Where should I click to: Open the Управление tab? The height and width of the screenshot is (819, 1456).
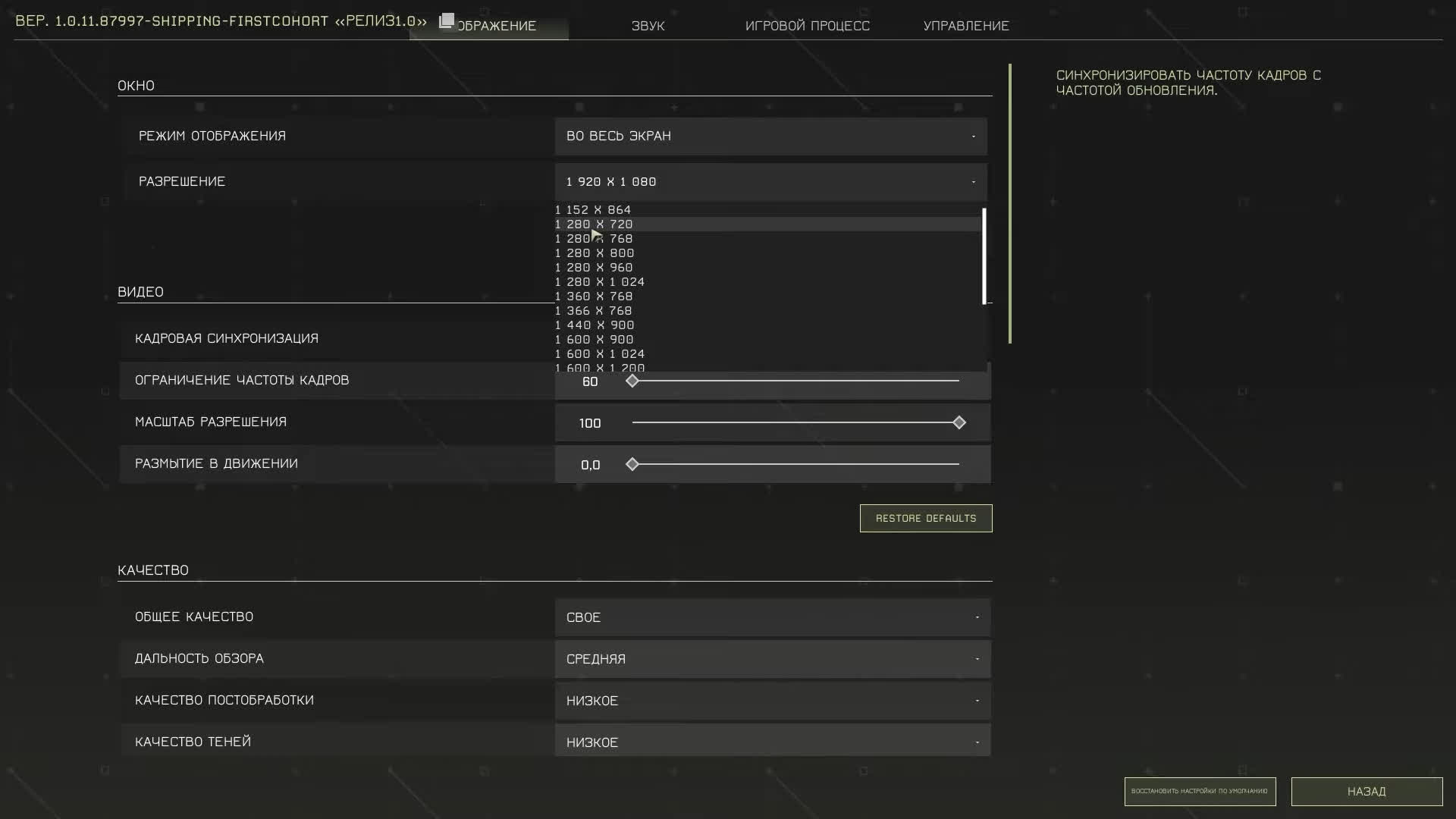pos(966,26)
